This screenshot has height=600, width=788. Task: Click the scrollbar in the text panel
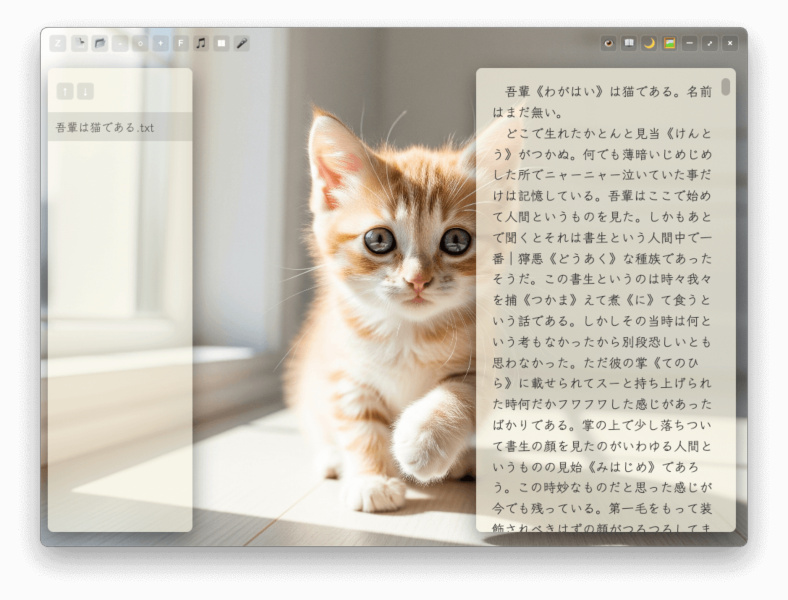[x=725, y=88]
